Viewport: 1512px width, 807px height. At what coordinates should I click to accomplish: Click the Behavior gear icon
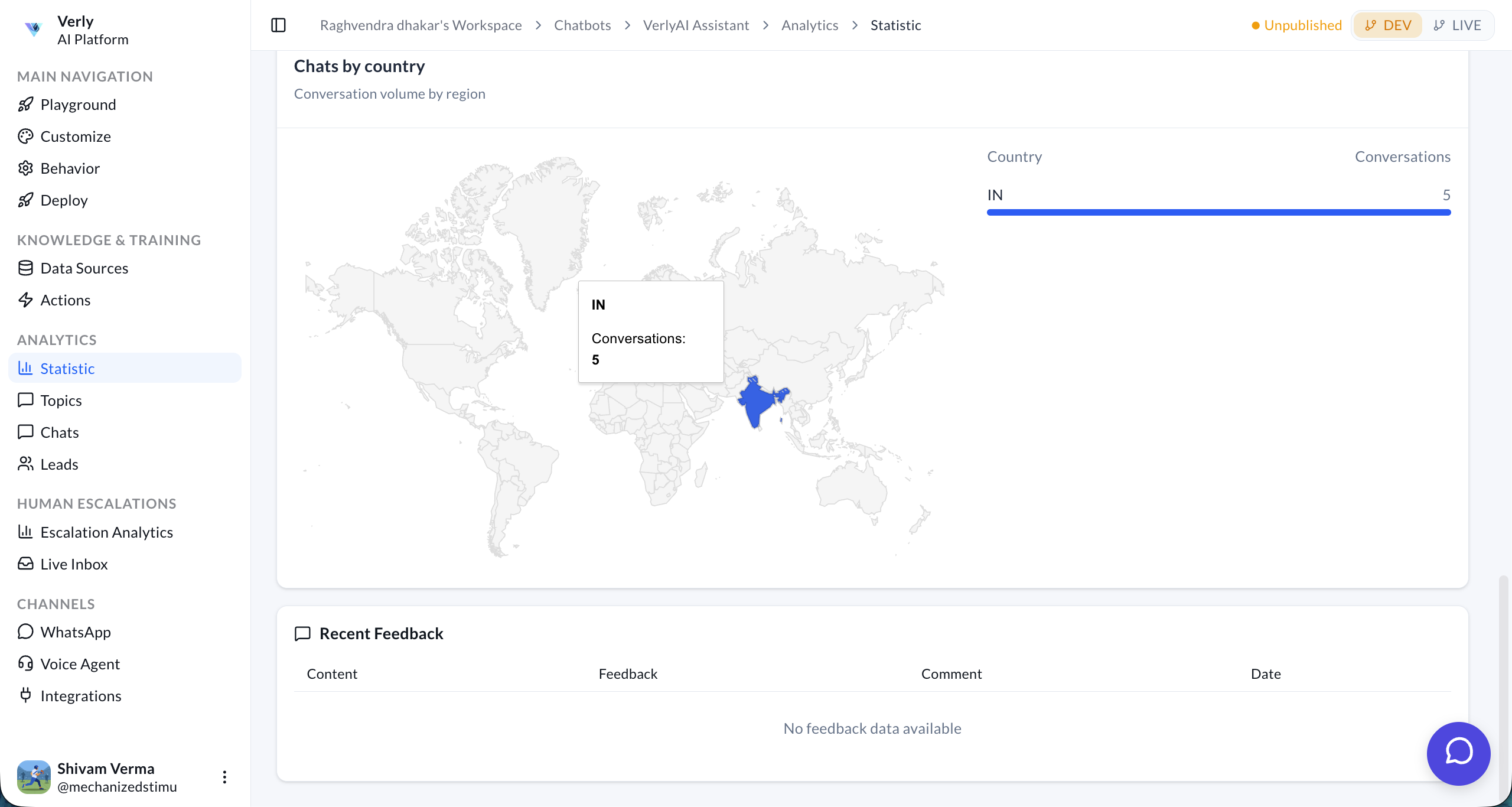(x=25, y=168)
